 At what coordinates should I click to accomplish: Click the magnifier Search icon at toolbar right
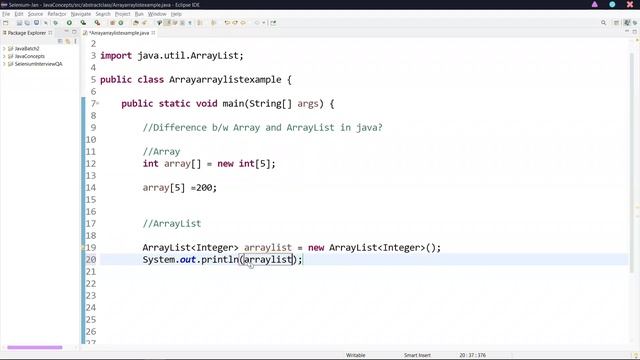603,23
